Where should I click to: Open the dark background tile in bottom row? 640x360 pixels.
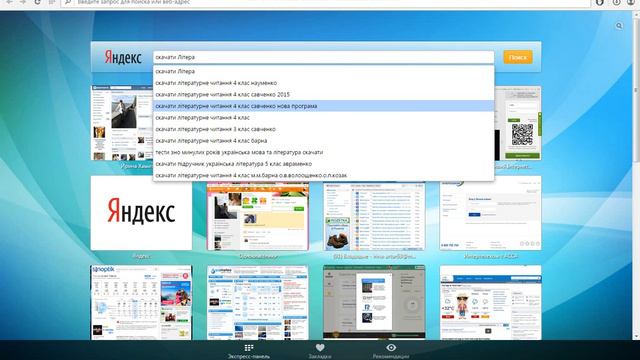point(374,302)
